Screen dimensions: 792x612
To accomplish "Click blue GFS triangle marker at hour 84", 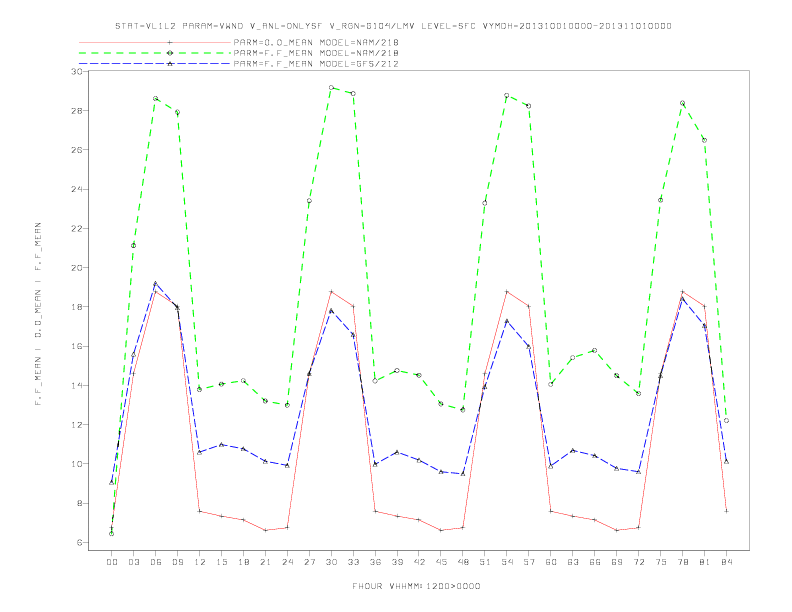I will (x=726, y=462).
